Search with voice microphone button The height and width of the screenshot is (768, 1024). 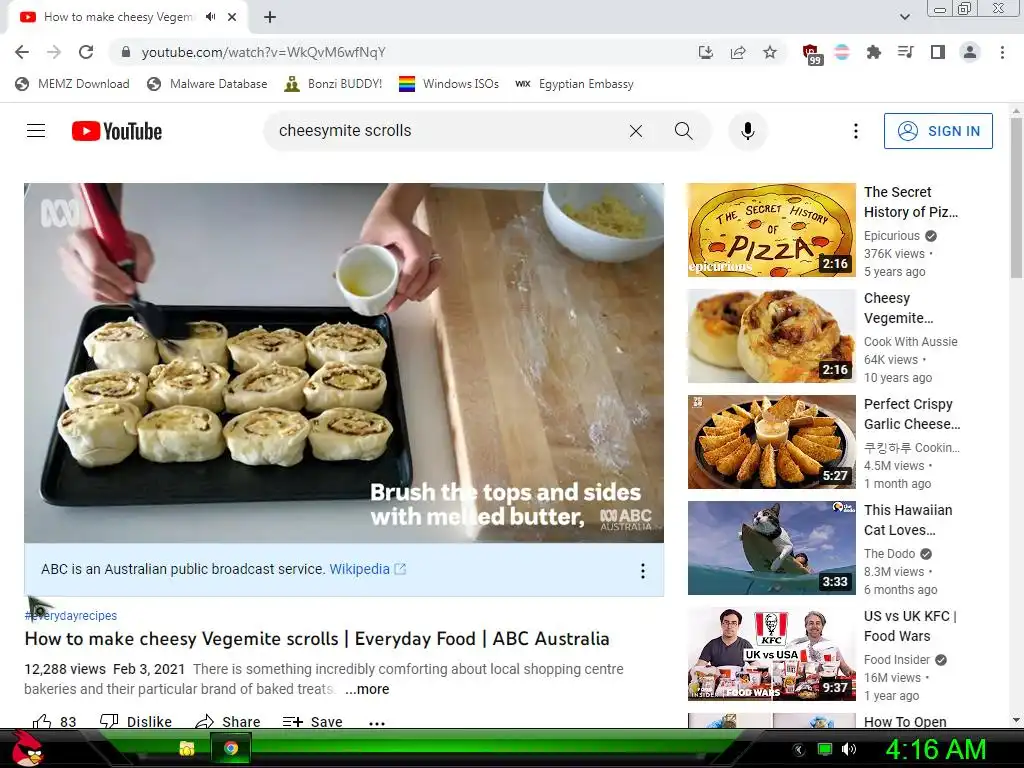748,131
